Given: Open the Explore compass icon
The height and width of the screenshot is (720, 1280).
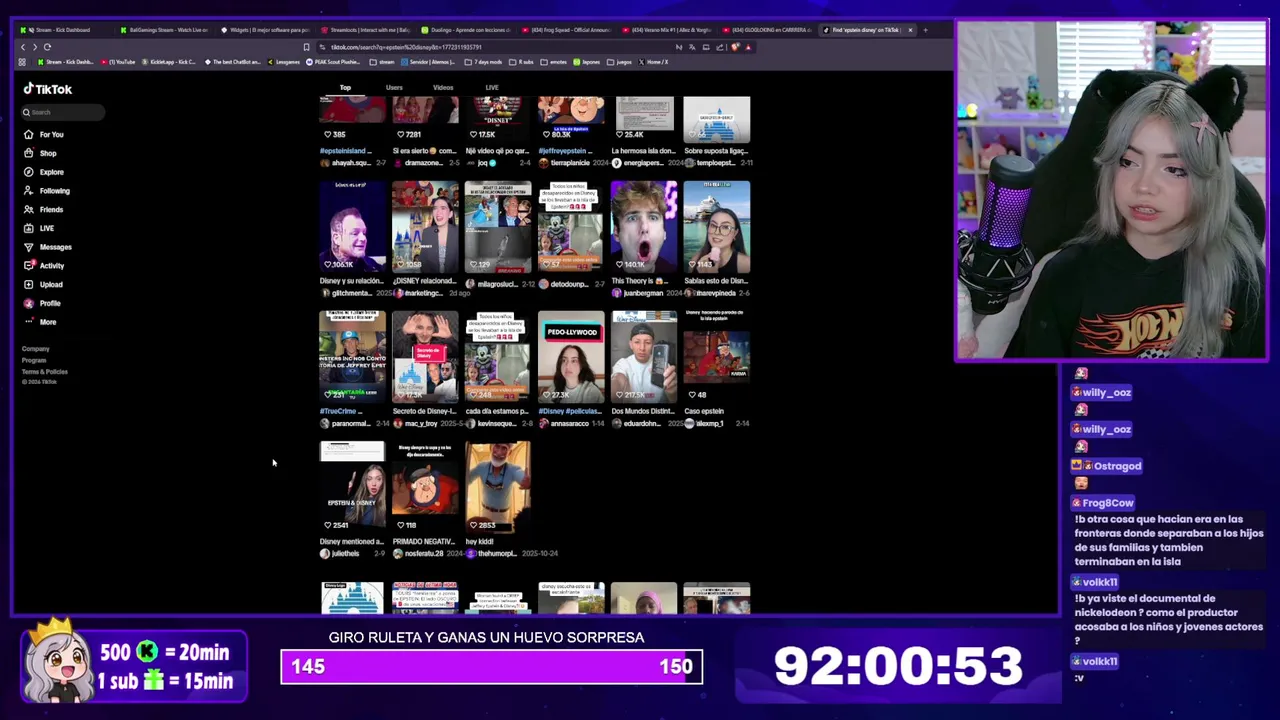Looking at the screenshot, I should click(x=27, y=172).
